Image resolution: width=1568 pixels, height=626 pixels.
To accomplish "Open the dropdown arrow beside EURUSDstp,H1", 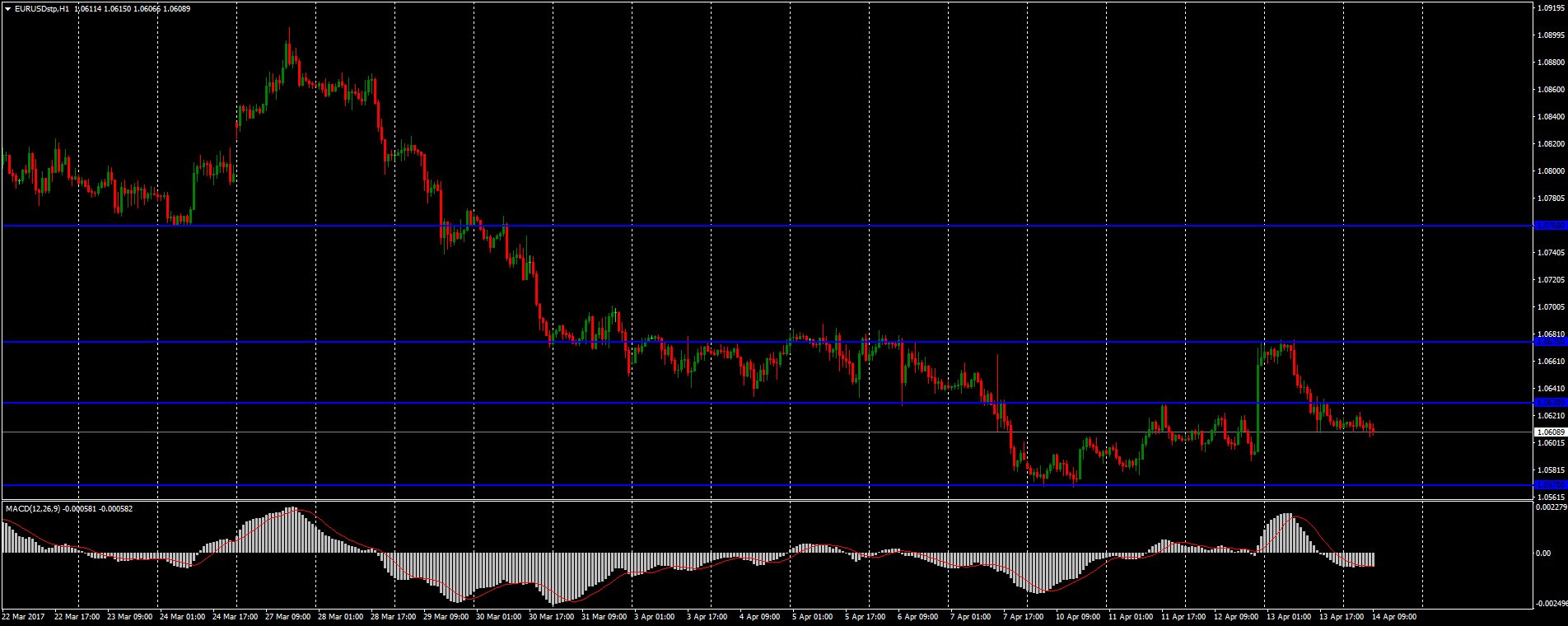I will pos(7,8).
